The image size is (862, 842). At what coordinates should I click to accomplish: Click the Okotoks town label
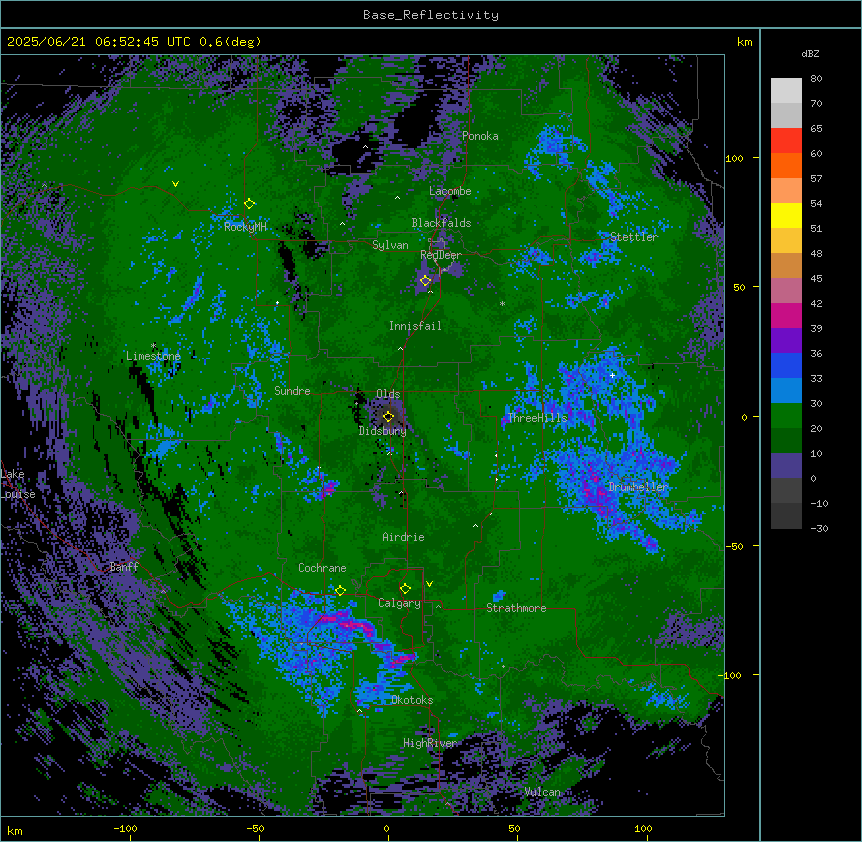point(412,700)
